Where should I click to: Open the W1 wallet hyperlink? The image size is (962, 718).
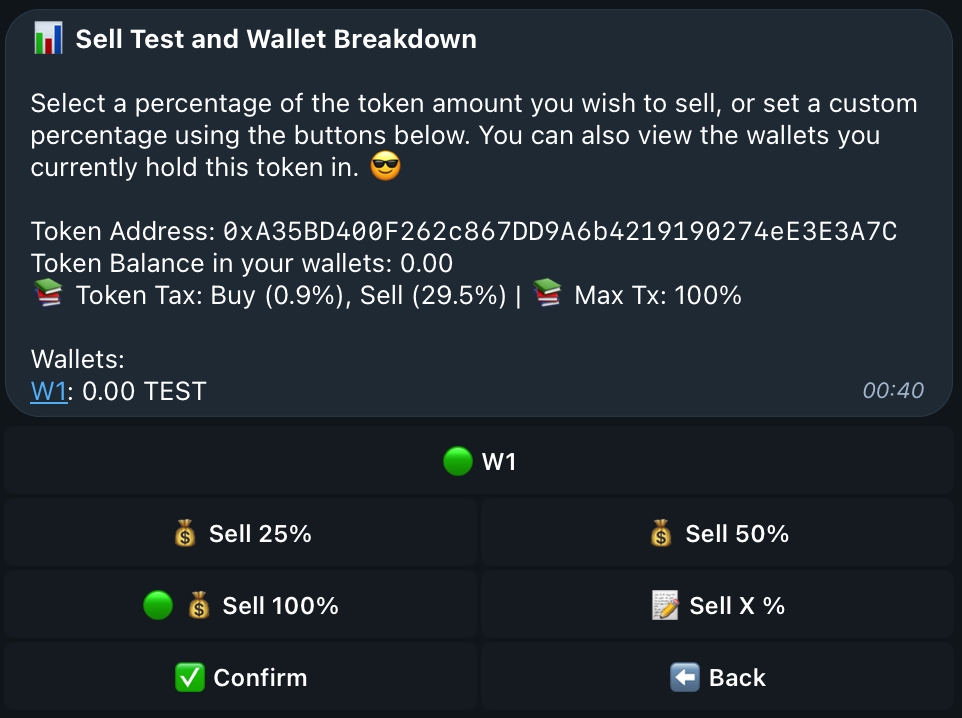tap(48, 391)
